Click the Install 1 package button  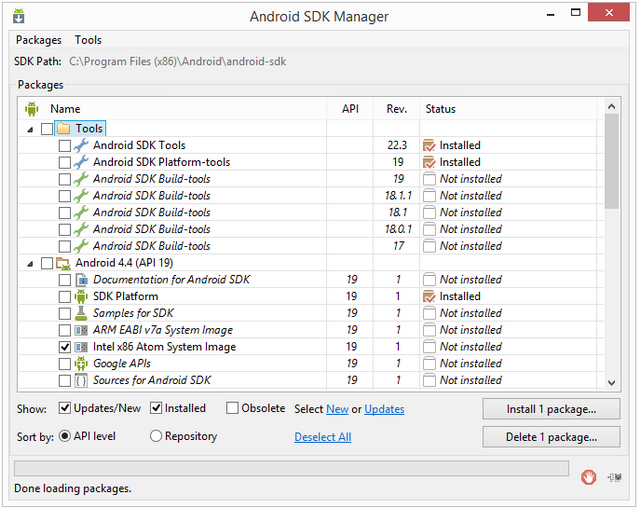[551, 409]
